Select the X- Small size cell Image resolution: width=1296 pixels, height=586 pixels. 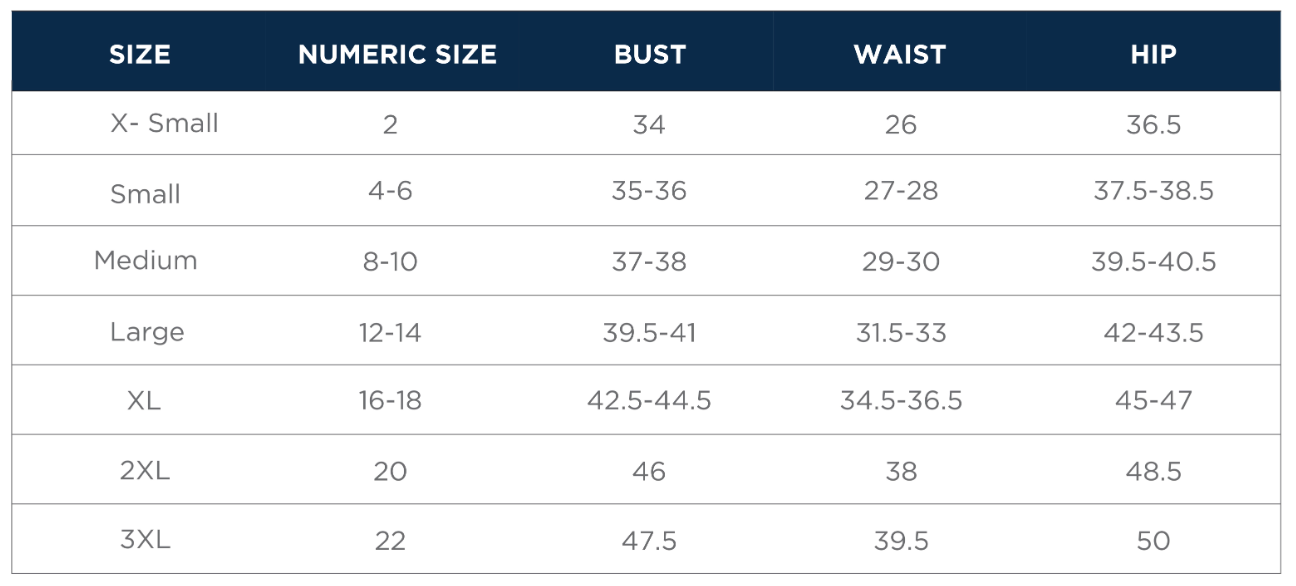[x=164, y=123]
